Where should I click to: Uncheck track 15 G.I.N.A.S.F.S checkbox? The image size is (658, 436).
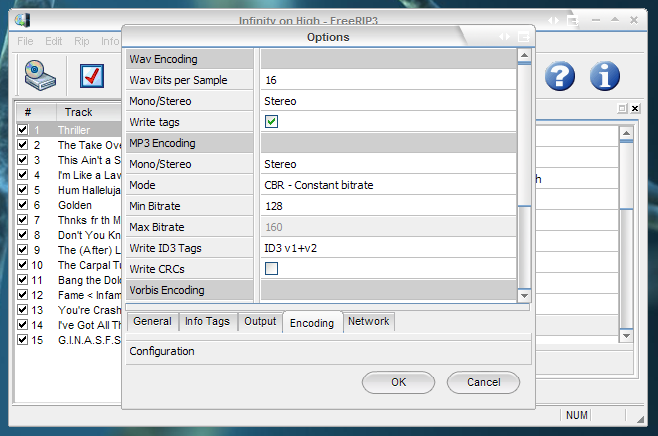tap(23, 339)
